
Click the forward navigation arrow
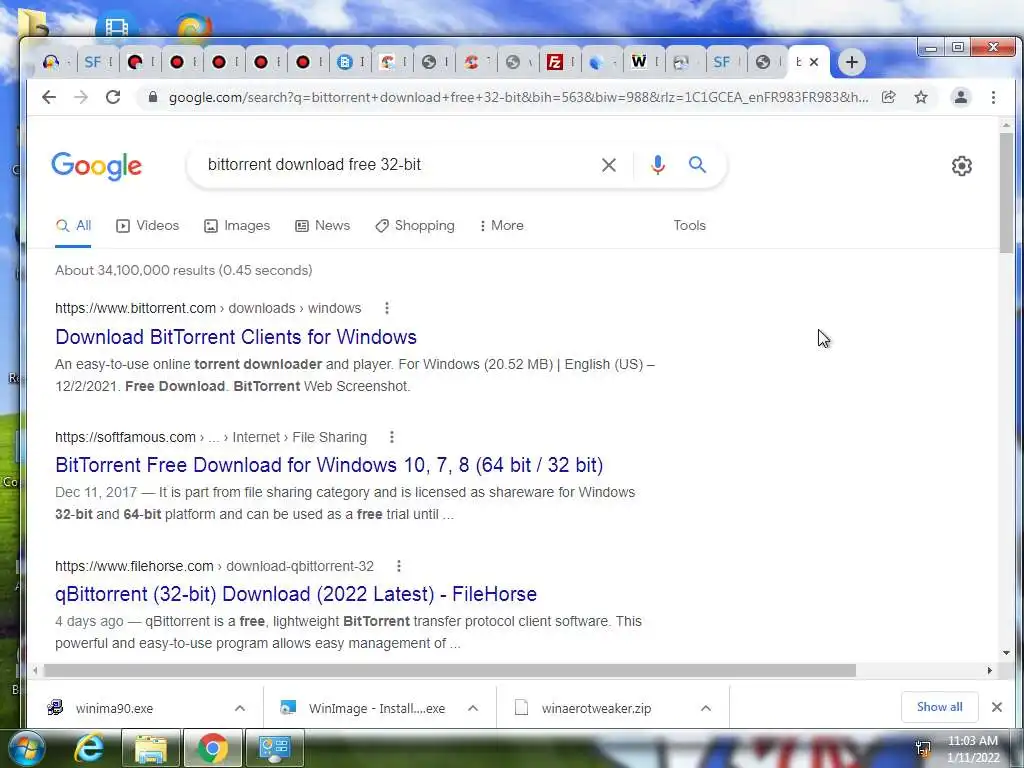(x=80, y=97)
